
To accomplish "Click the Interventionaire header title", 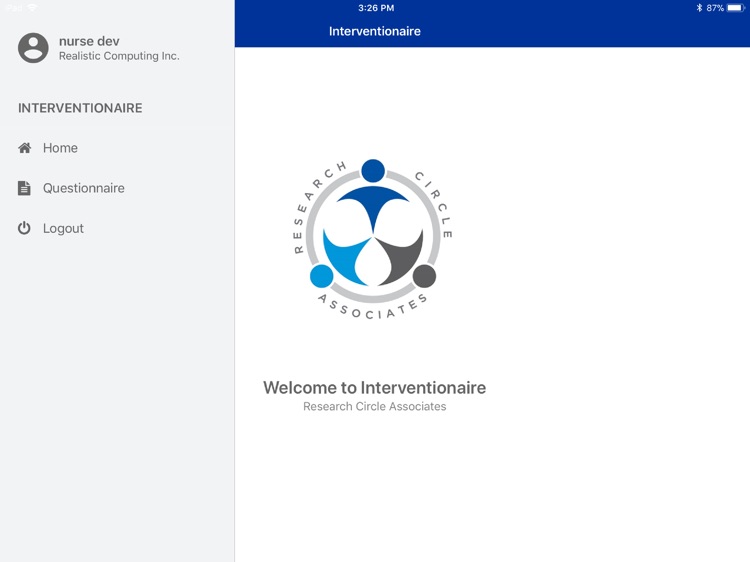I will (375, 32).
